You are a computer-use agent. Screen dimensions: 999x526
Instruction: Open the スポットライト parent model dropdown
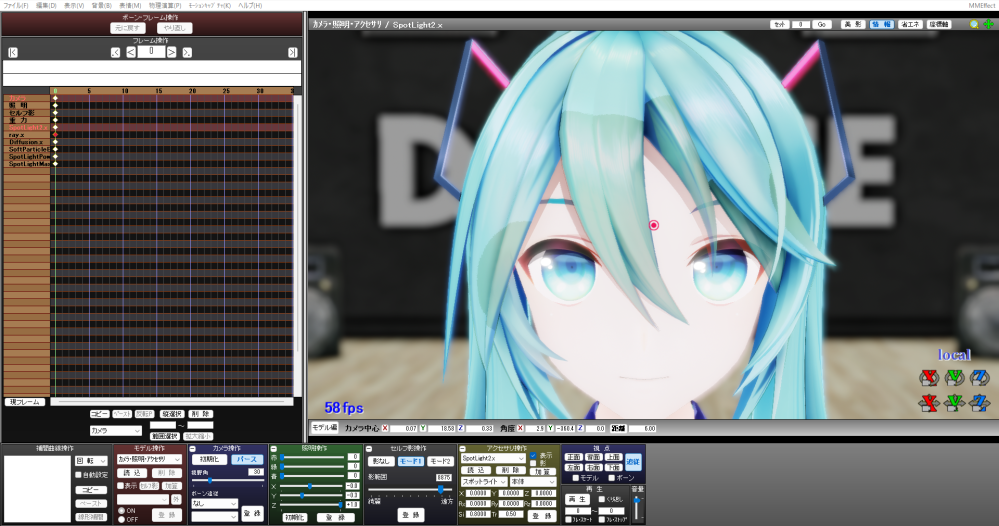tap(484, 482)
